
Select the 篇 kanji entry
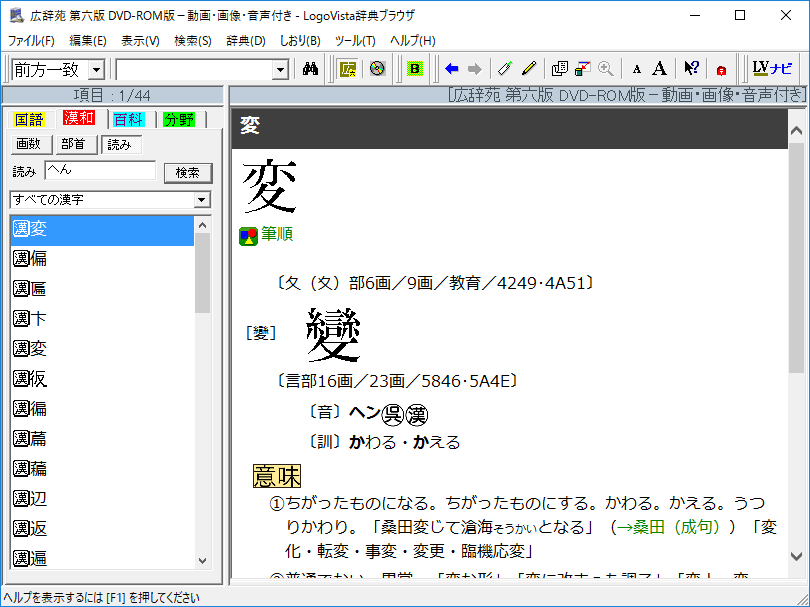102,439
